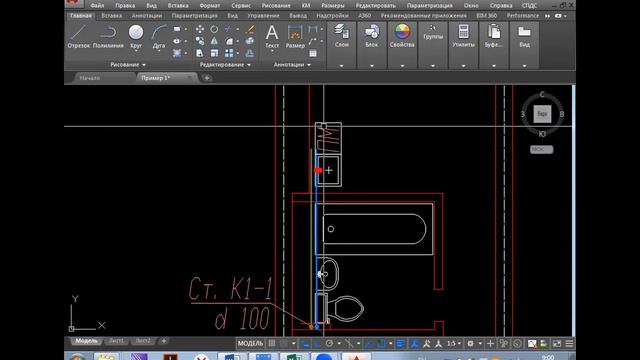Open the Размер dimension tool

pos(295,37)
